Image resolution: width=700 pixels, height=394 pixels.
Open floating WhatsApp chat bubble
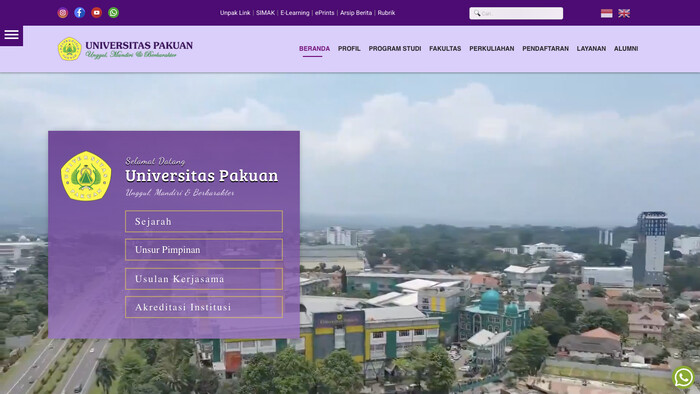(x=683, y=377)
